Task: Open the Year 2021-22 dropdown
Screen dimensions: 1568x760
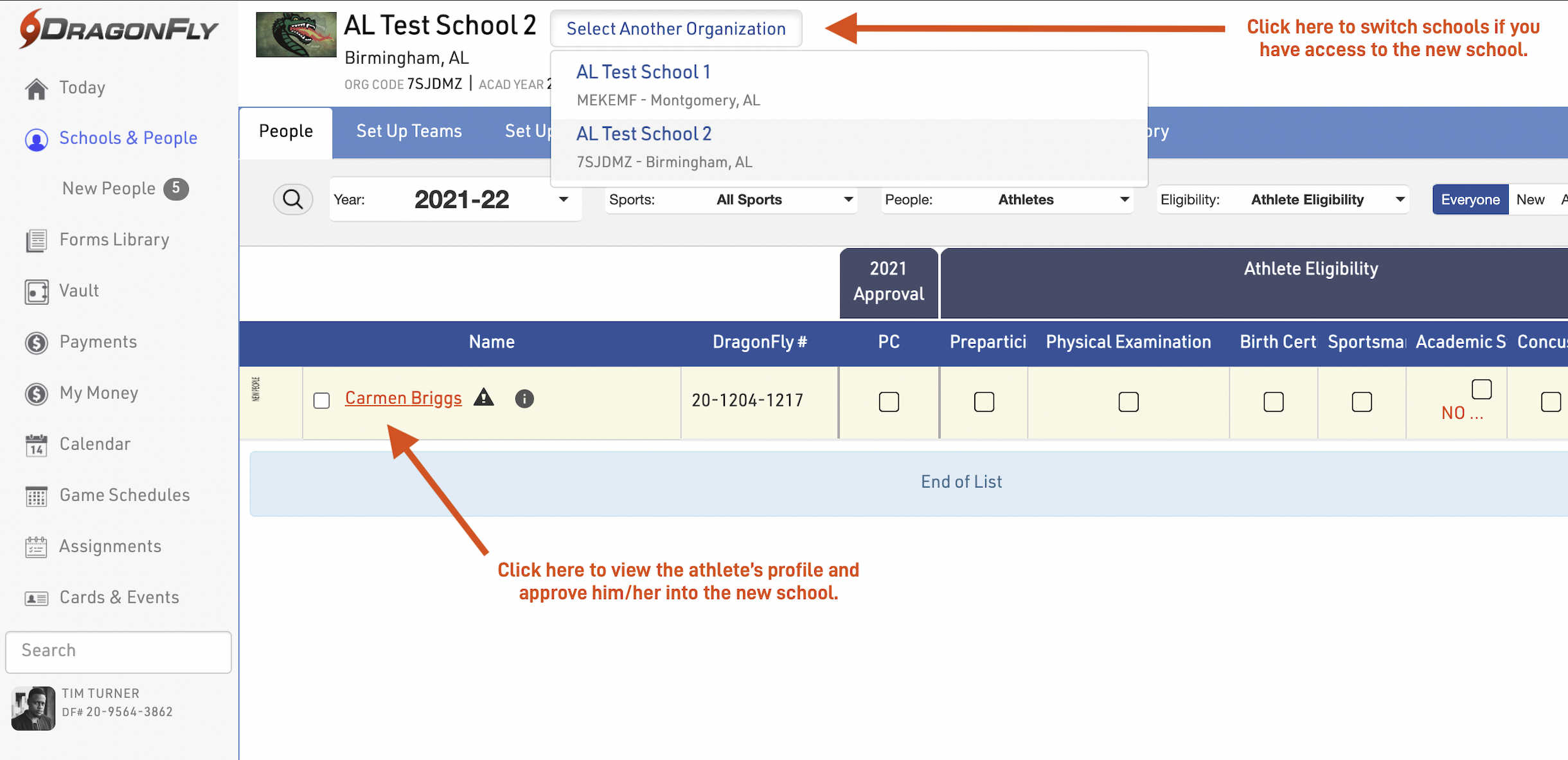Action: point(455,199)
